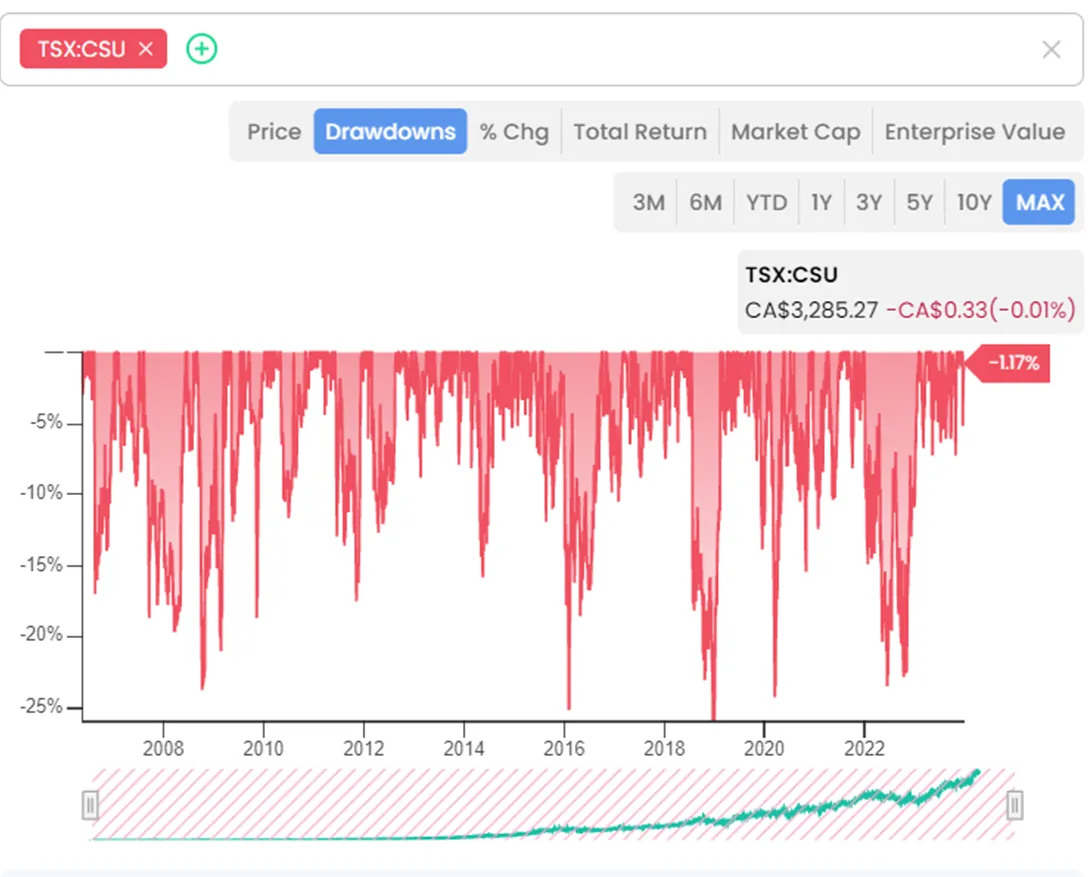Choose the YTD time range
The width and height of the screenshot is (1088, 877).
[767, 203]
